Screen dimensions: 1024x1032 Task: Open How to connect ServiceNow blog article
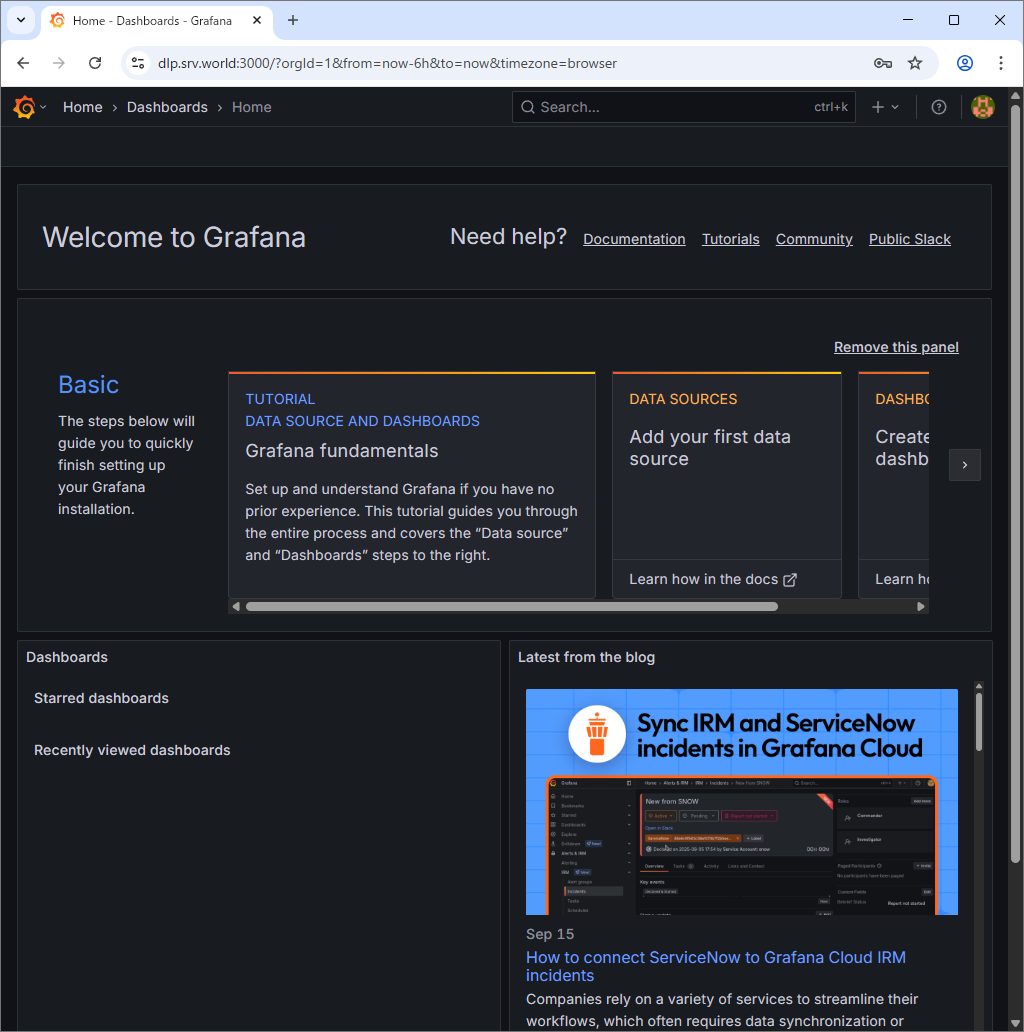(x=716, y=966)
